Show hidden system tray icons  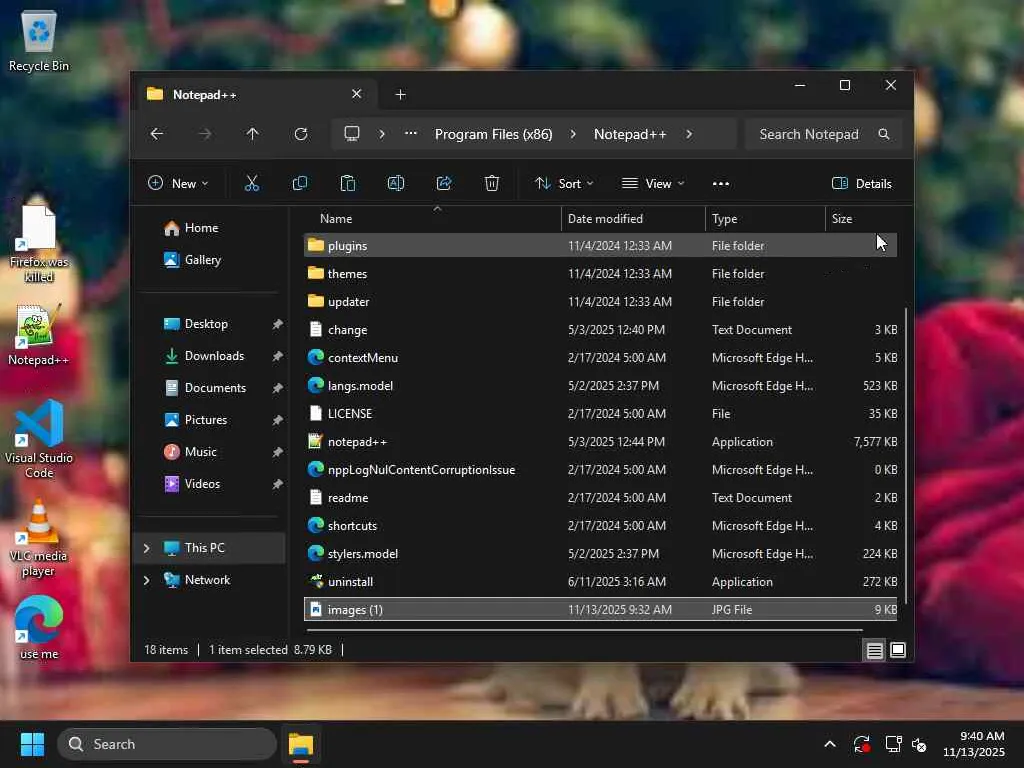(x=829, y=744)
